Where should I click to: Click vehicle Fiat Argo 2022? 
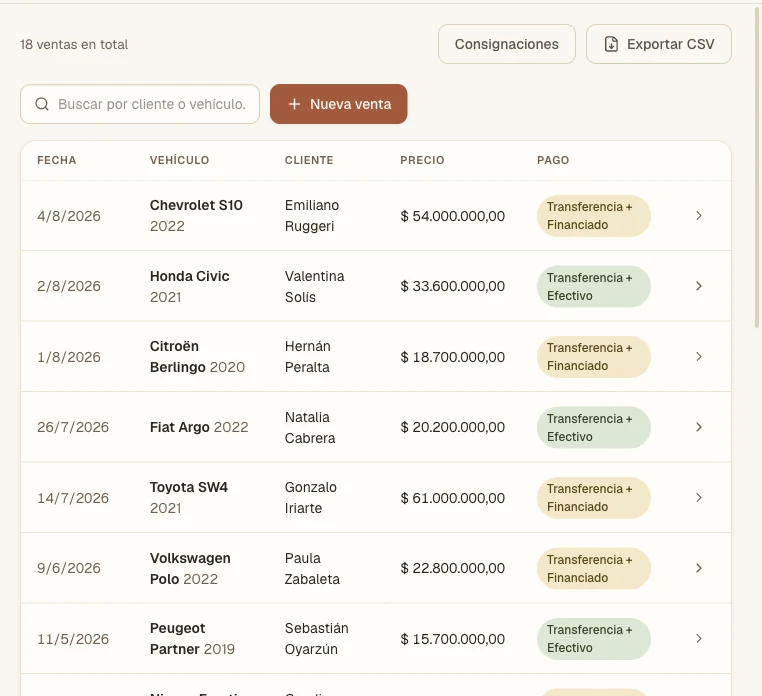coord(199,427)
